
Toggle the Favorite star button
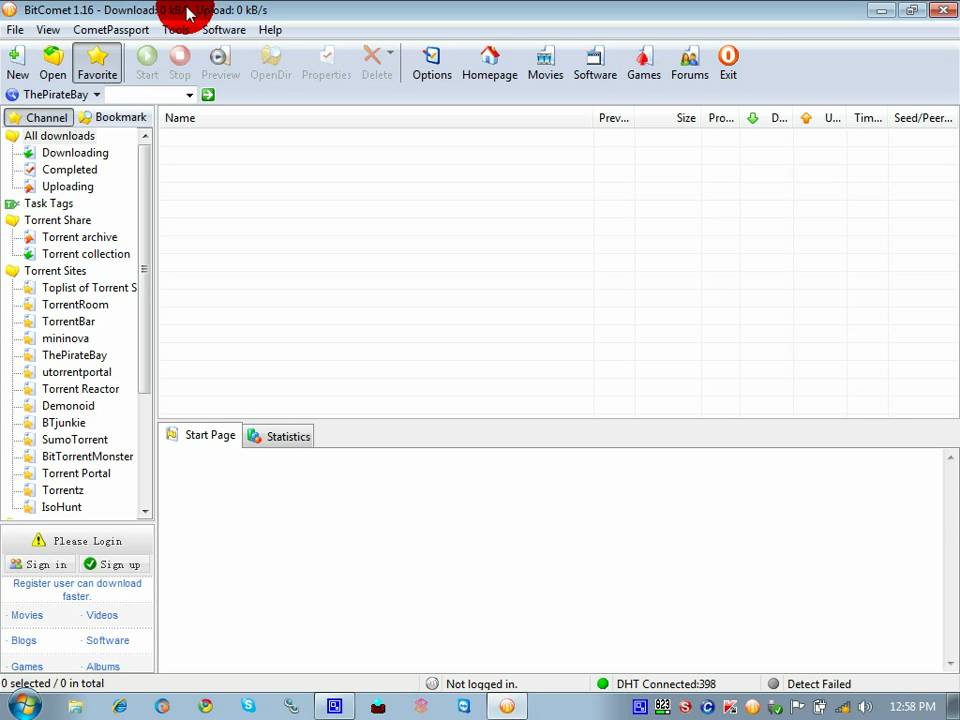pyautogui.click(x=97, y=63)
